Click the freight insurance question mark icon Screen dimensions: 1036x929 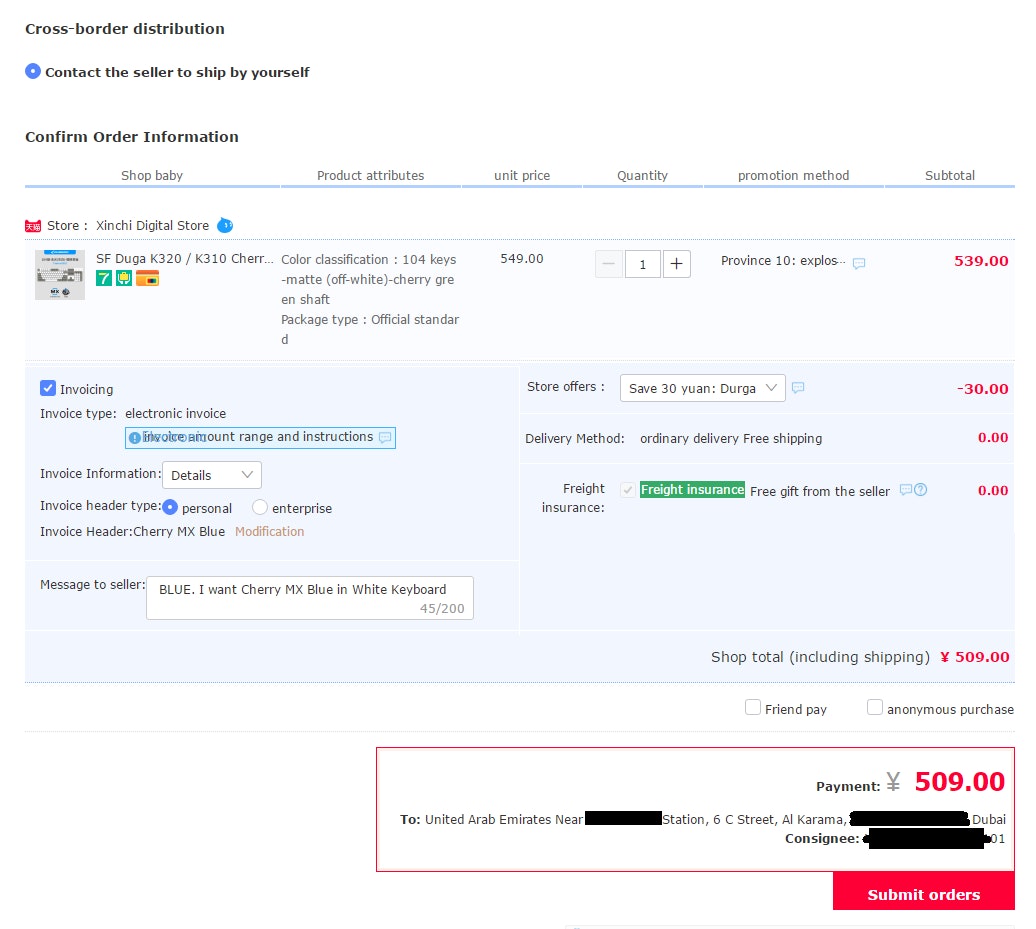click(921, 490)
